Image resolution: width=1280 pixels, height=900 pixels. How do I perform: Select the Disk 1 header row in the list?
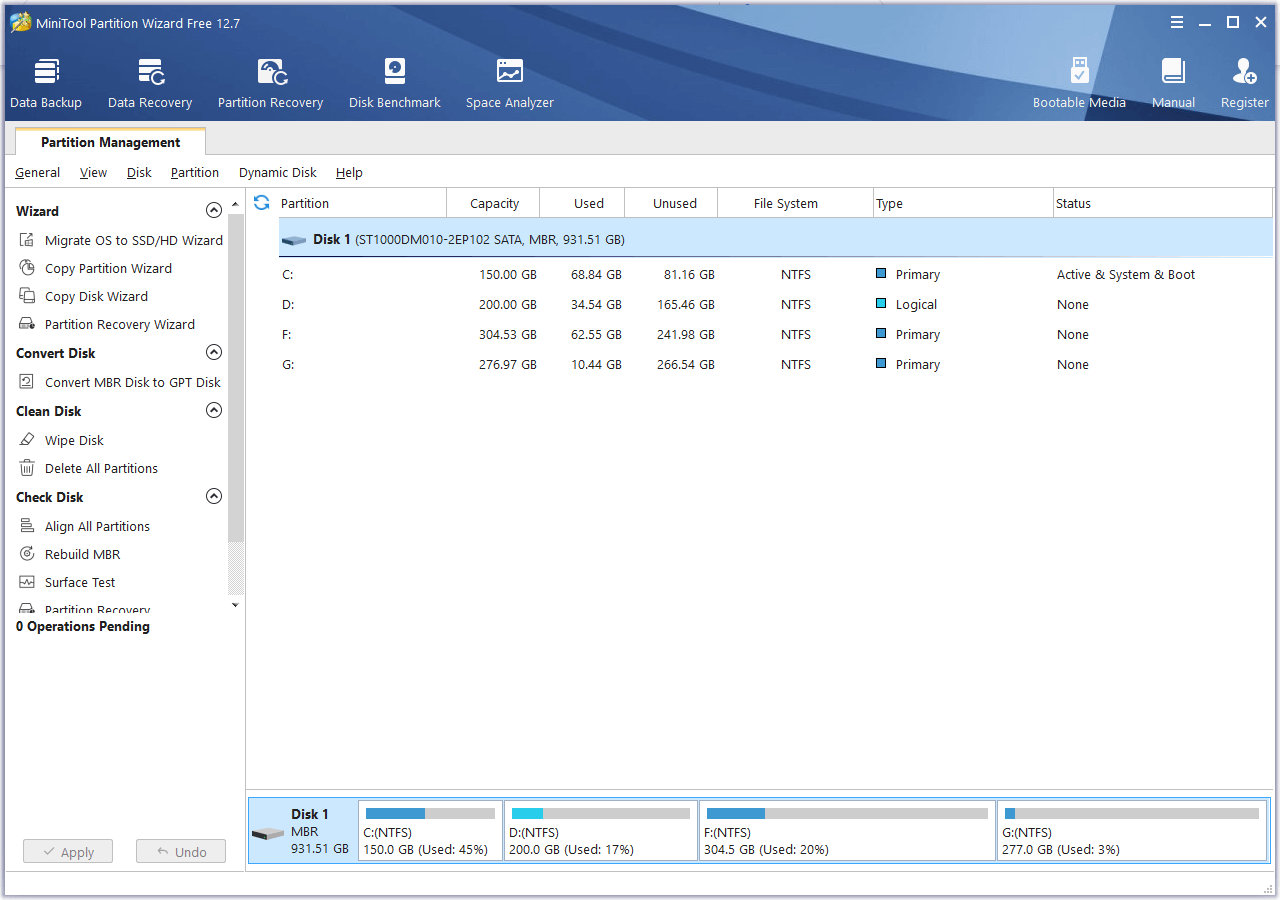[775, 240]
